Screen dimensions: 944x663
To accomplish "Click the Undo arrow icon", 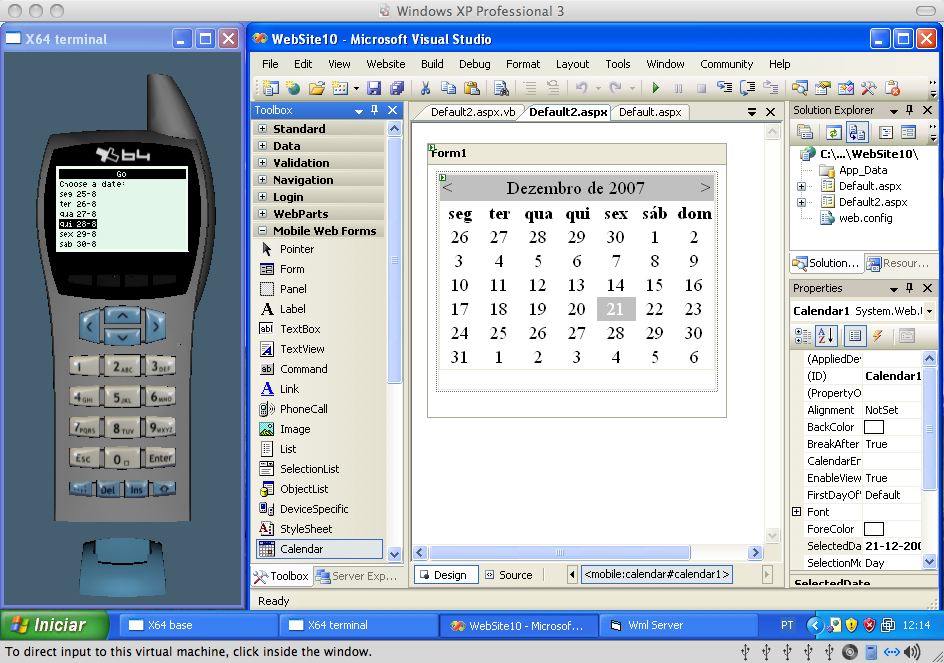I will 581,89.
